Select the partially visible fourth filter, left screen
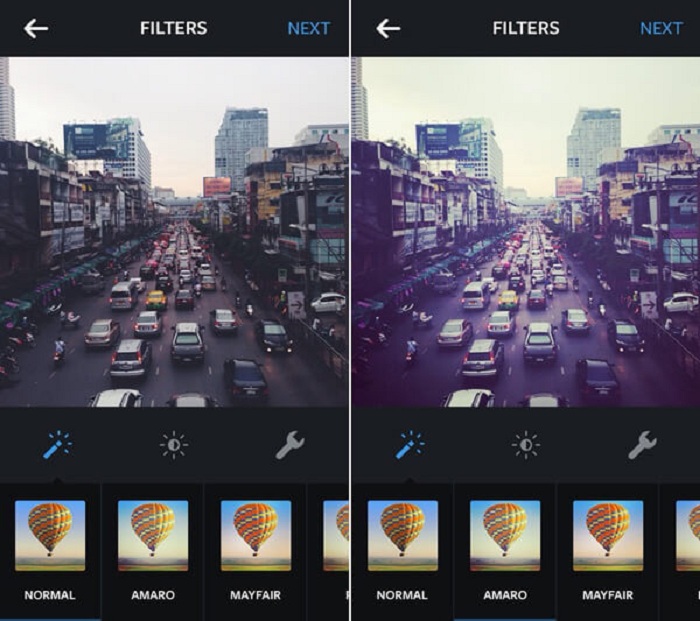The height and width of the screenshot is (621, 700). [x=336, y=536]
